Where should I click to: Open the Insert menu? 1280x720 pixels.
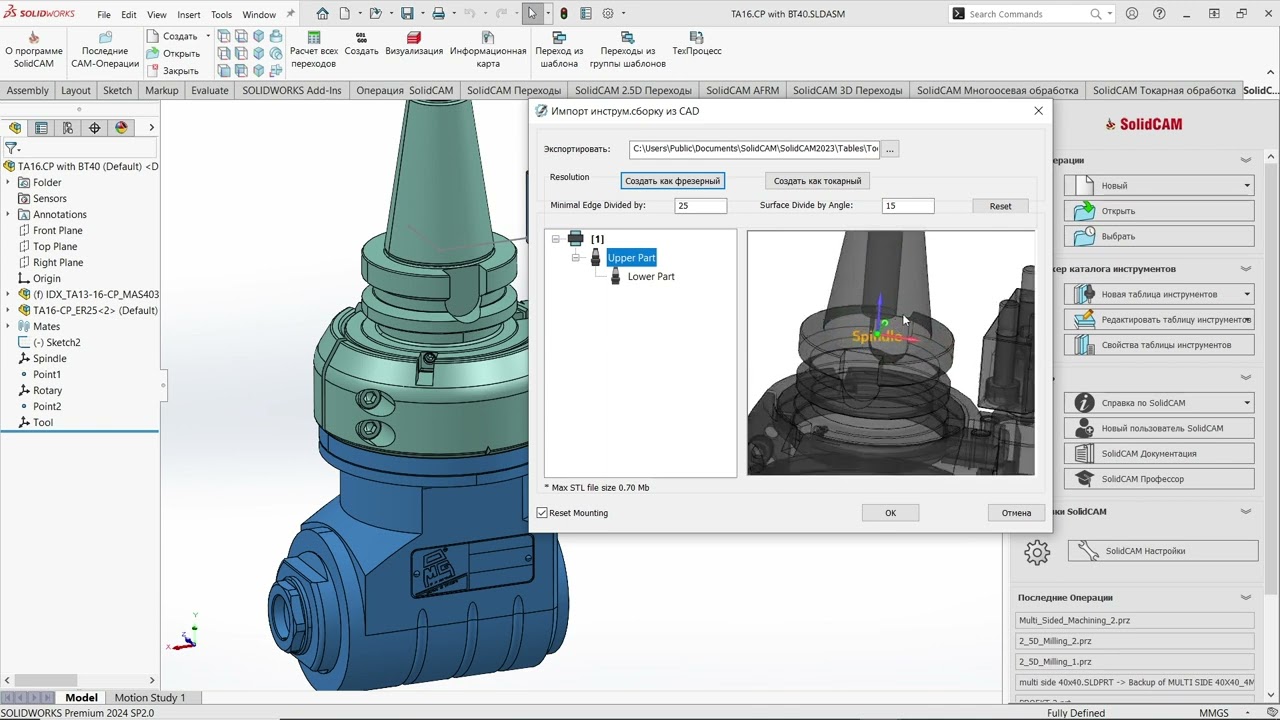189,15
